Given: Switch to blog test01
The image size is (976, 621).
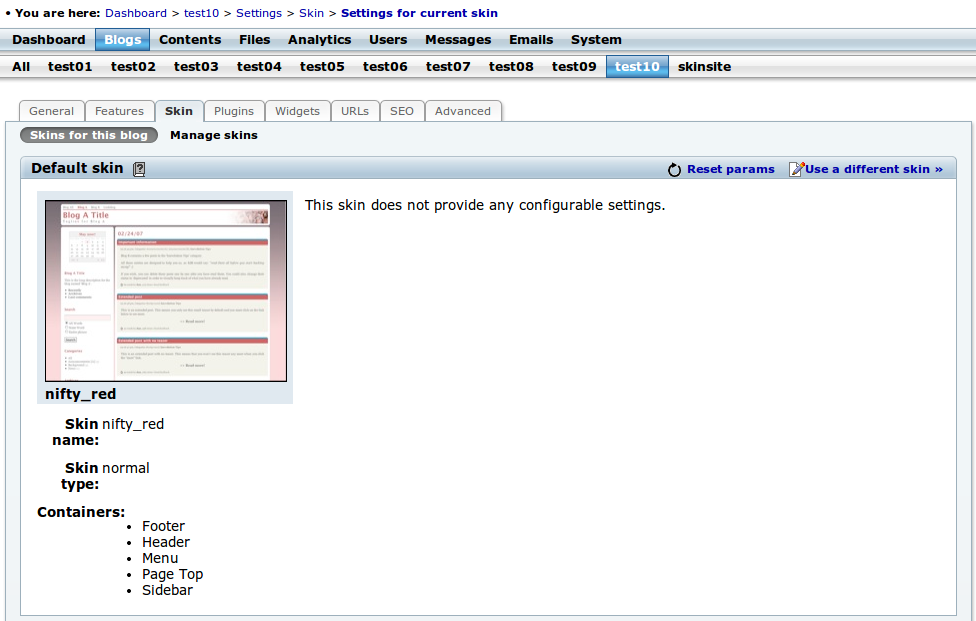Looking at the screenshot, I should (x=70, y=67).
